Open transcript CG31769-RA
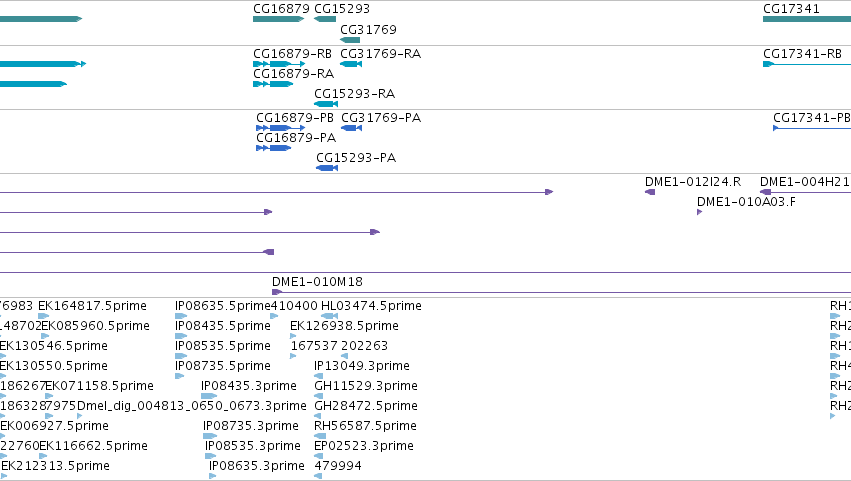The image size is (851, 481). coord(351,64)
